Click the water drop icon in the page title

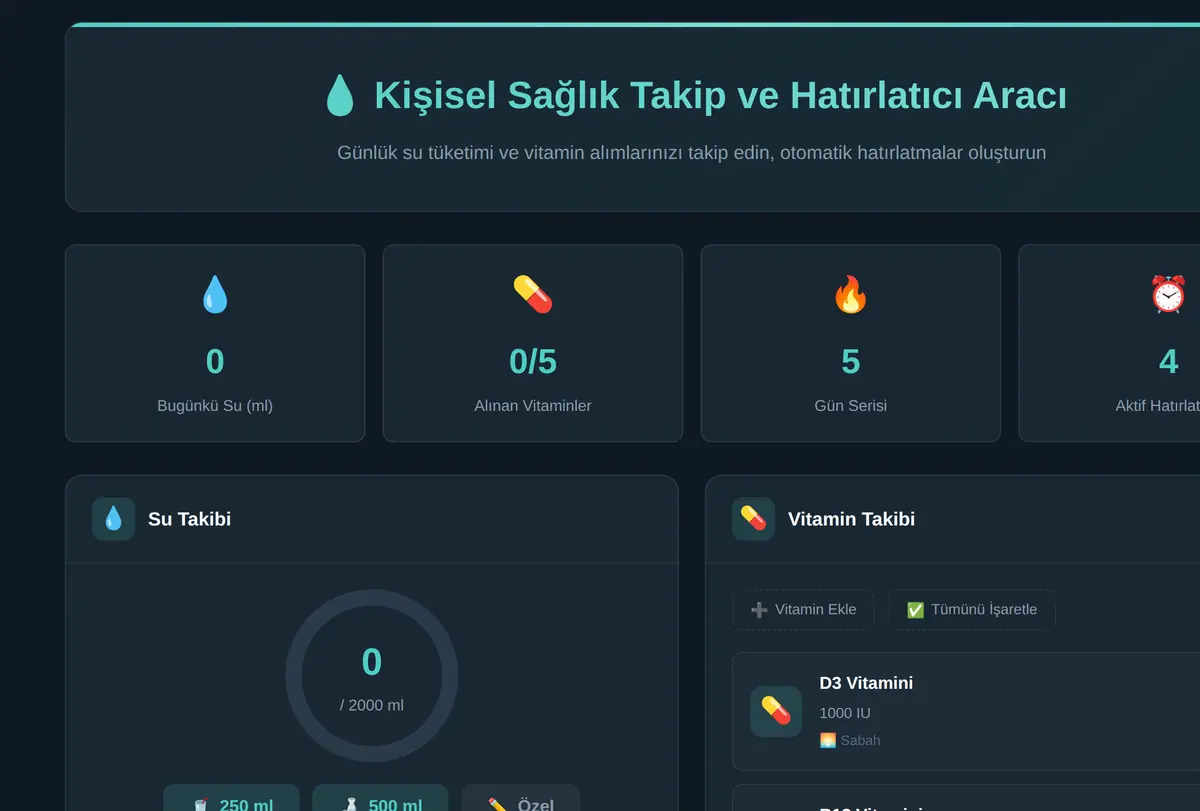pos(340,96)
